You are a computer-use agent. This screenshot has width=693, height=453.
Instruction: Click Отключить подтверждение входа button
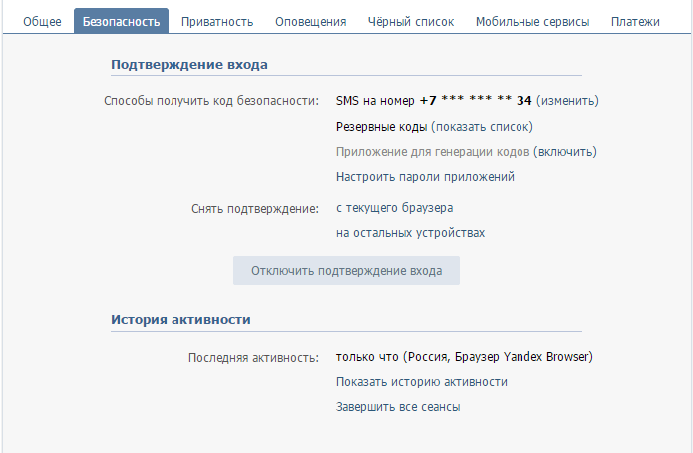pos(346,270)
